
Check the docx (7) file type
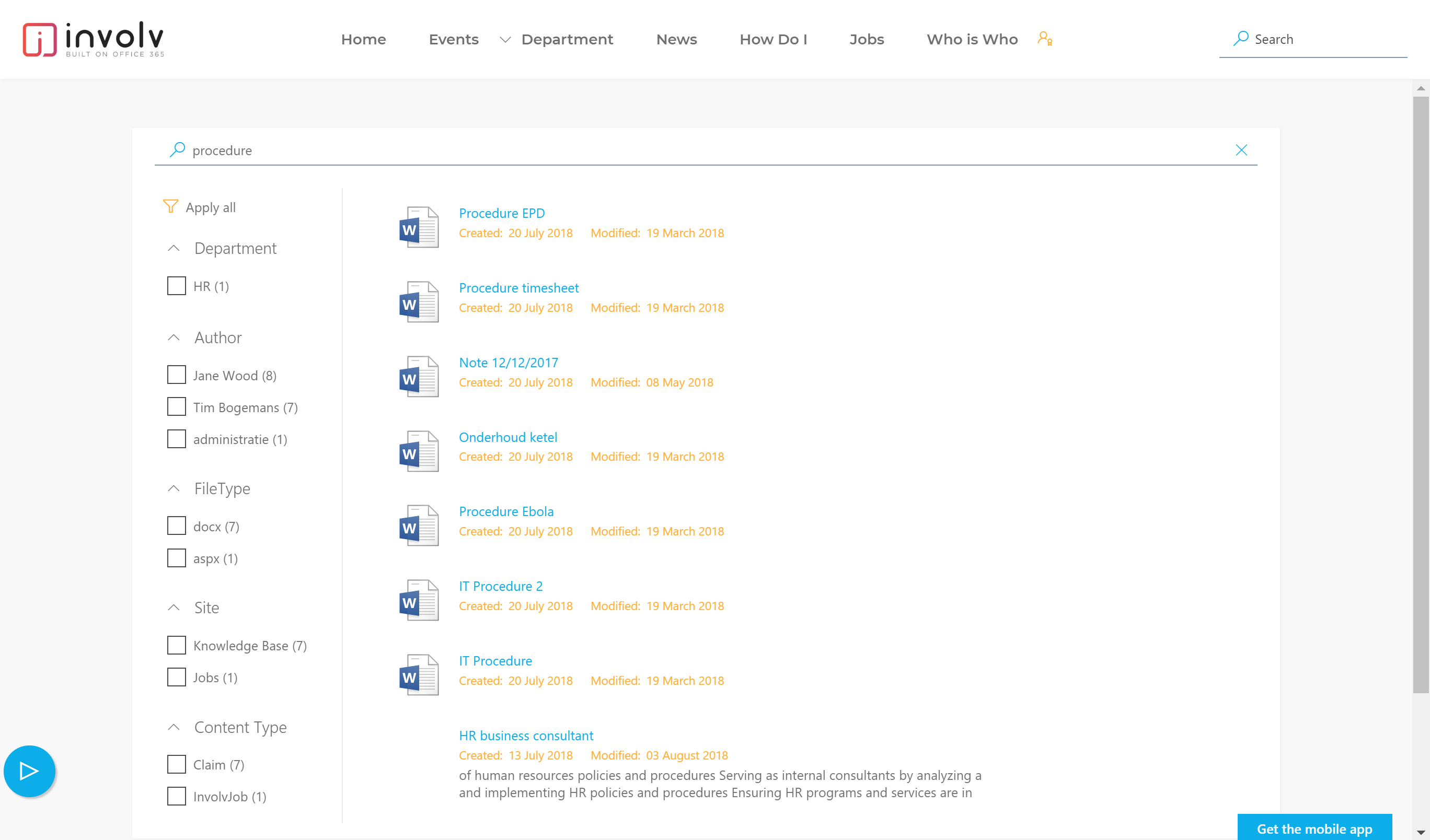pyautogui.click(x=177, y=526)
